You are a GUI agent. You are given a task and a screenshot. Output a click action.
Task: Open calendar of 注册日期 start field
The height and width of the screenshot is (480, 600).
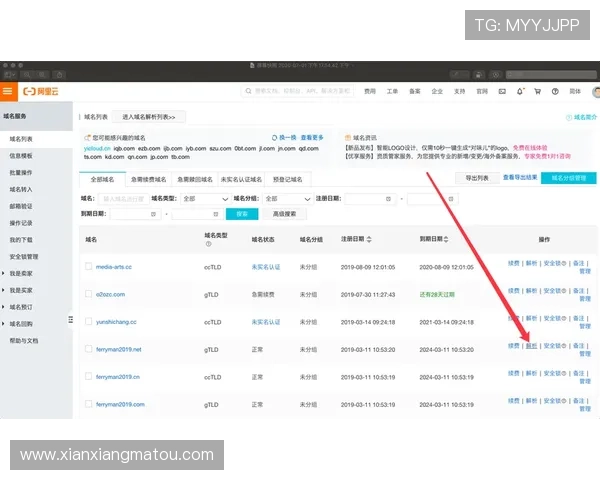coord(388,199)
